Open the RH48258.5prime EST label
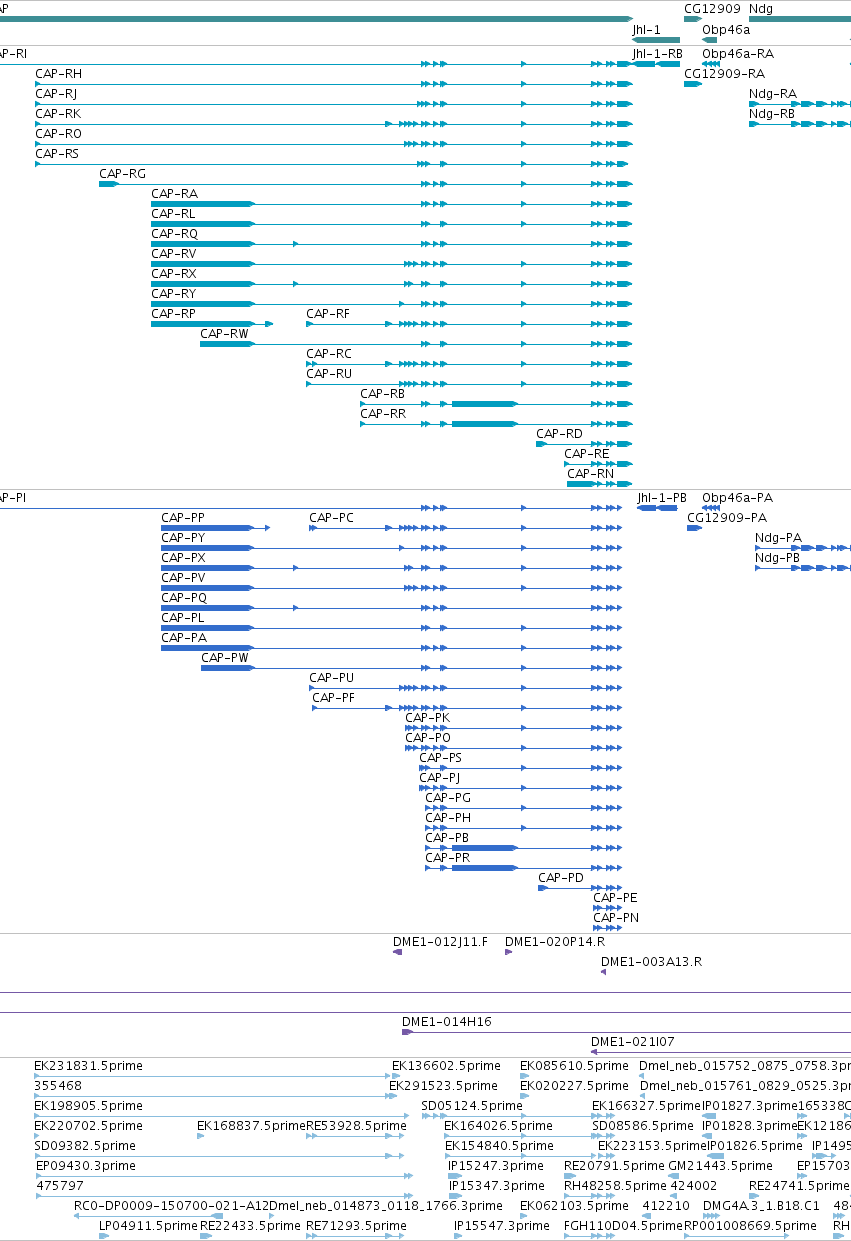This screenshot has width=851, height=1241. (x=615, y=1186)
